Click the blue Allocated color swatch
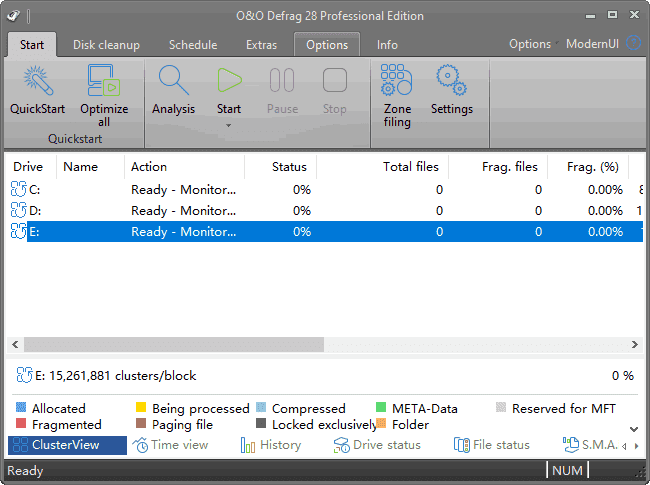Viewport: 650px width, 485px height. click(x=21, y=408)
